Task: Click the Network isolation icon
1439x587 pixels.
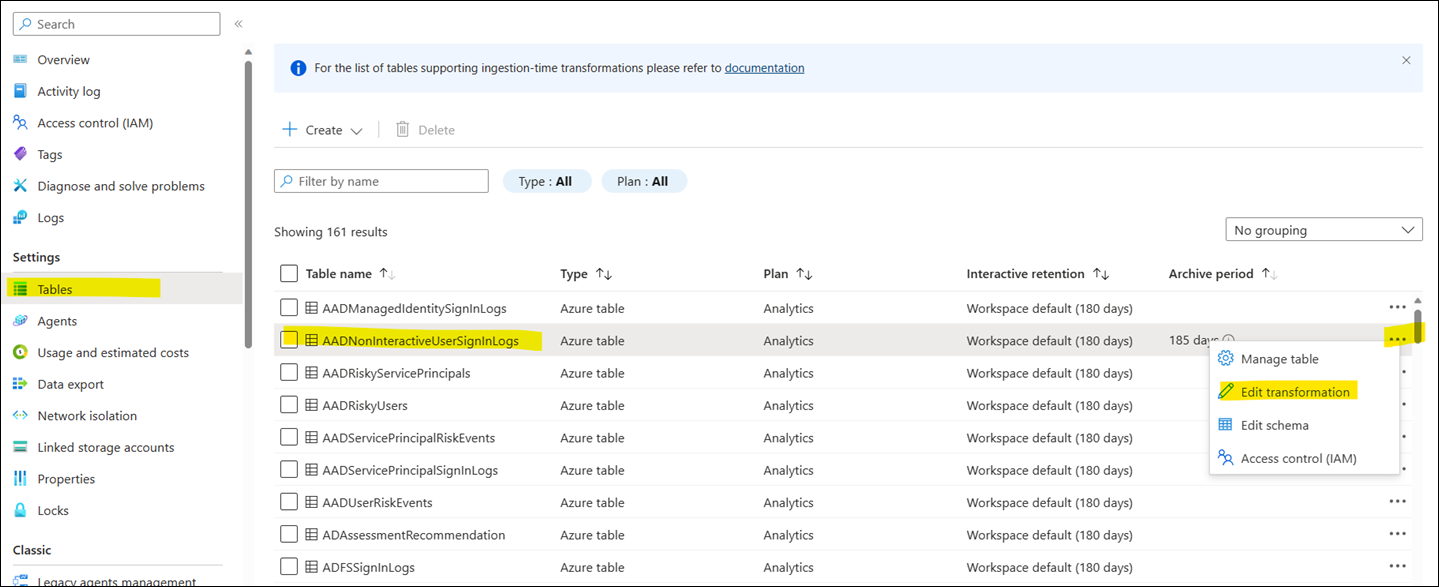Action: click(20, 415)
